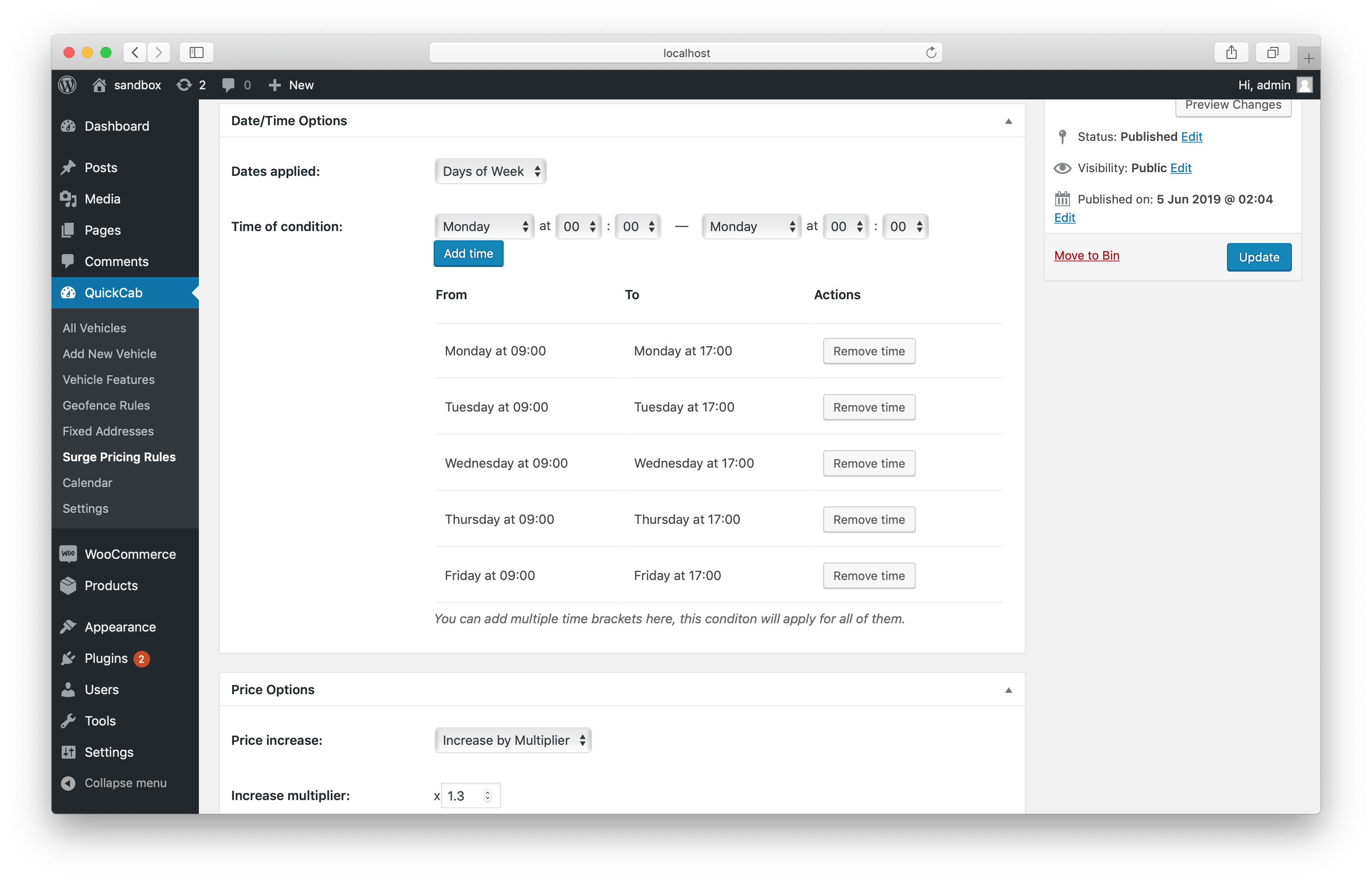This screenshot has width=1372, height=882.
Task: Click the Pages icon in the sidebar
Action: [68, 230]
